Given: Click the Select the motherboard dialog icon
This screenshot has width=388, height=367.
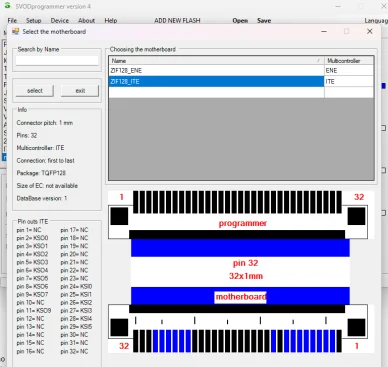Looking at the screenshot, I should point(16,31).
